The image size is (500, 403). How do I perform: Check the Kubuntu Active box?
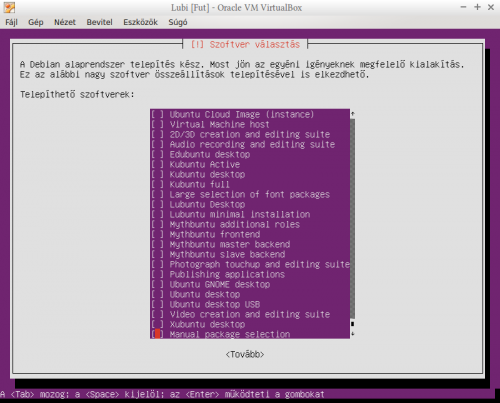click(157, 164)
